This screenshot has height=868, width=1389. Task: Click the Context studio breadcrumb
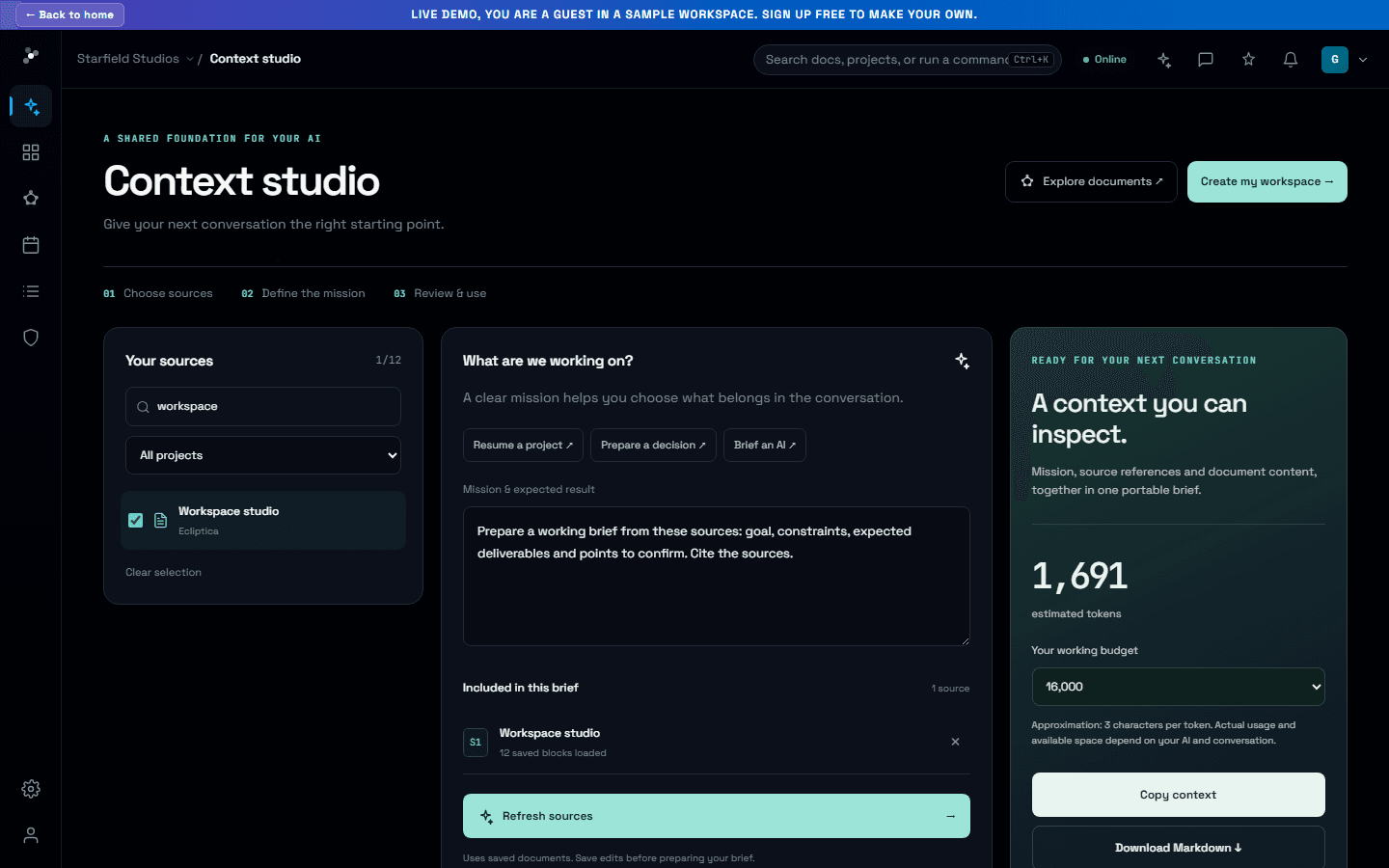(255, 59)
